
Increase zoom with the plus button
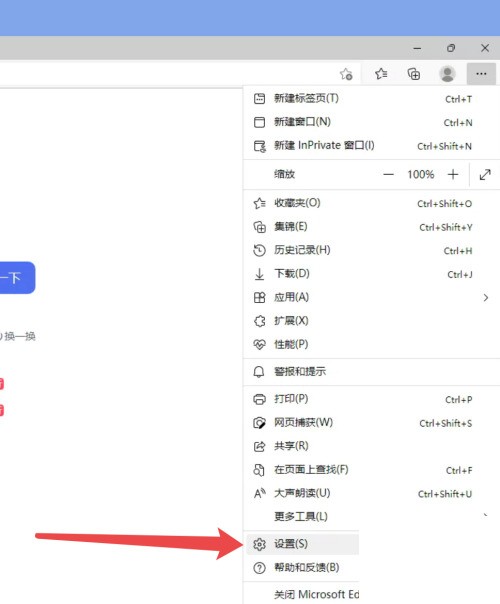(x=453, y=174)
